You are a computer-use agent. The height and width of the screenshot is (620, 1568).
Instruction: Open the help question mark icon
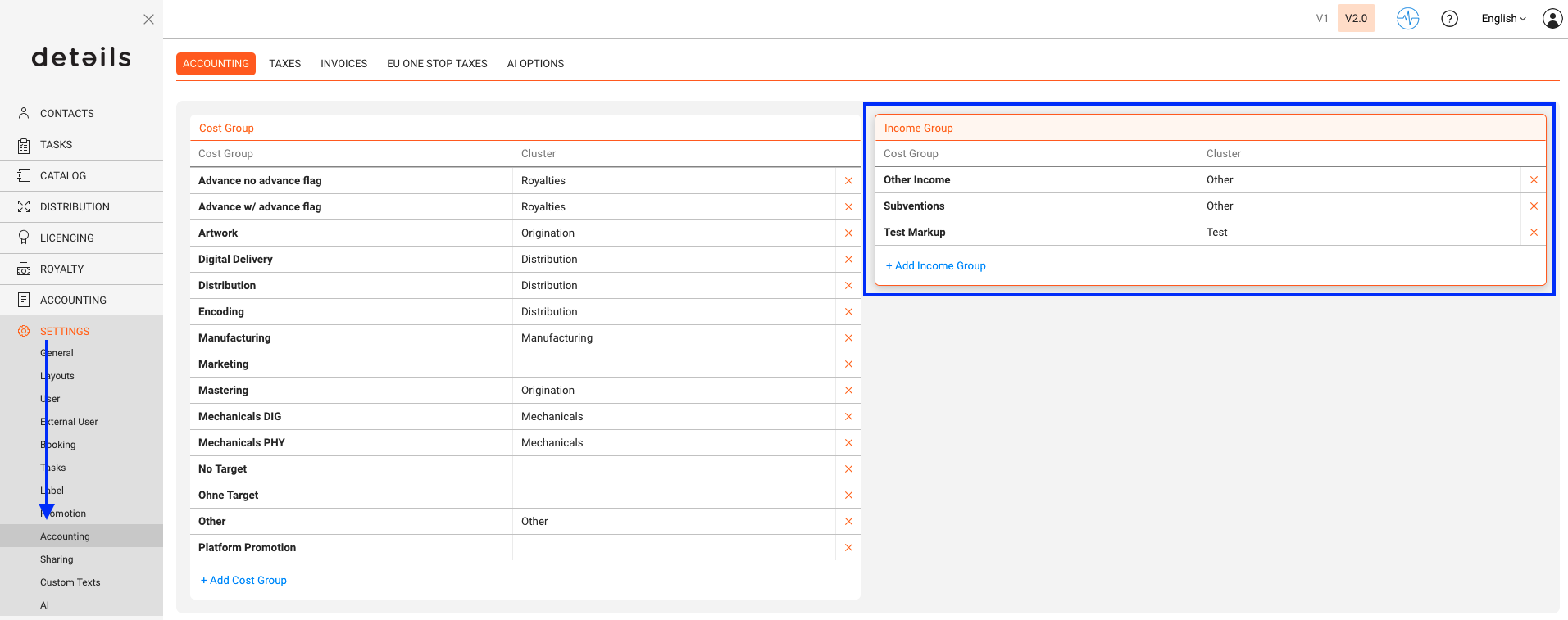pos(1449,18)
